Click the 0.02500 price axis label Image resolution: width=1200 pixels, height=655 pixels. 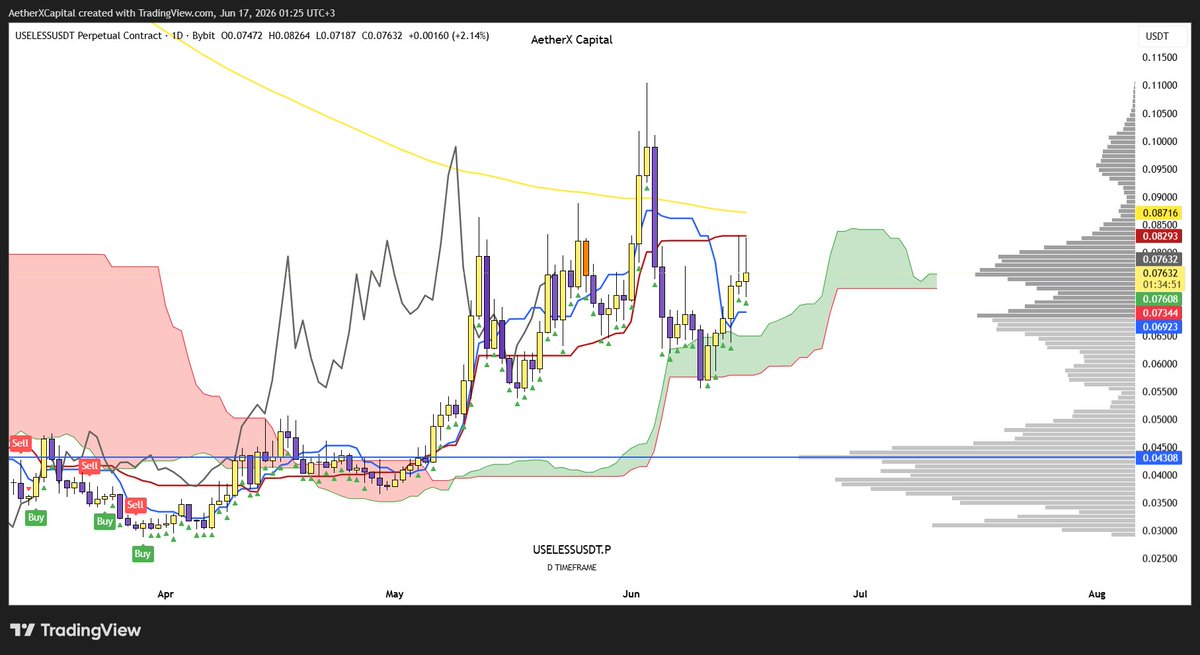[x=1161, y=559]
